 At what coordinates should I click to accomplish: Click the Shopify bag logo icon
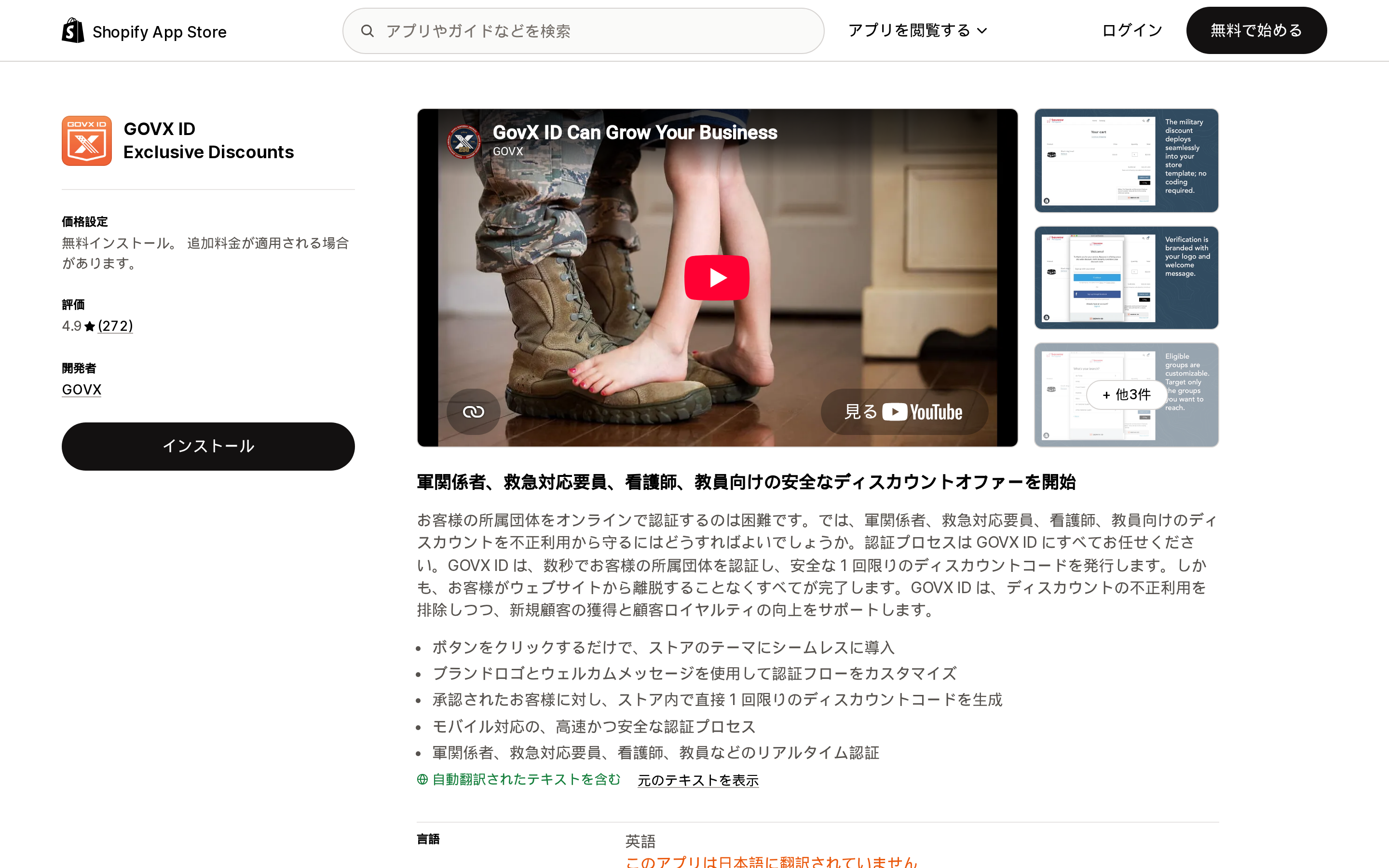pos(73,30)
